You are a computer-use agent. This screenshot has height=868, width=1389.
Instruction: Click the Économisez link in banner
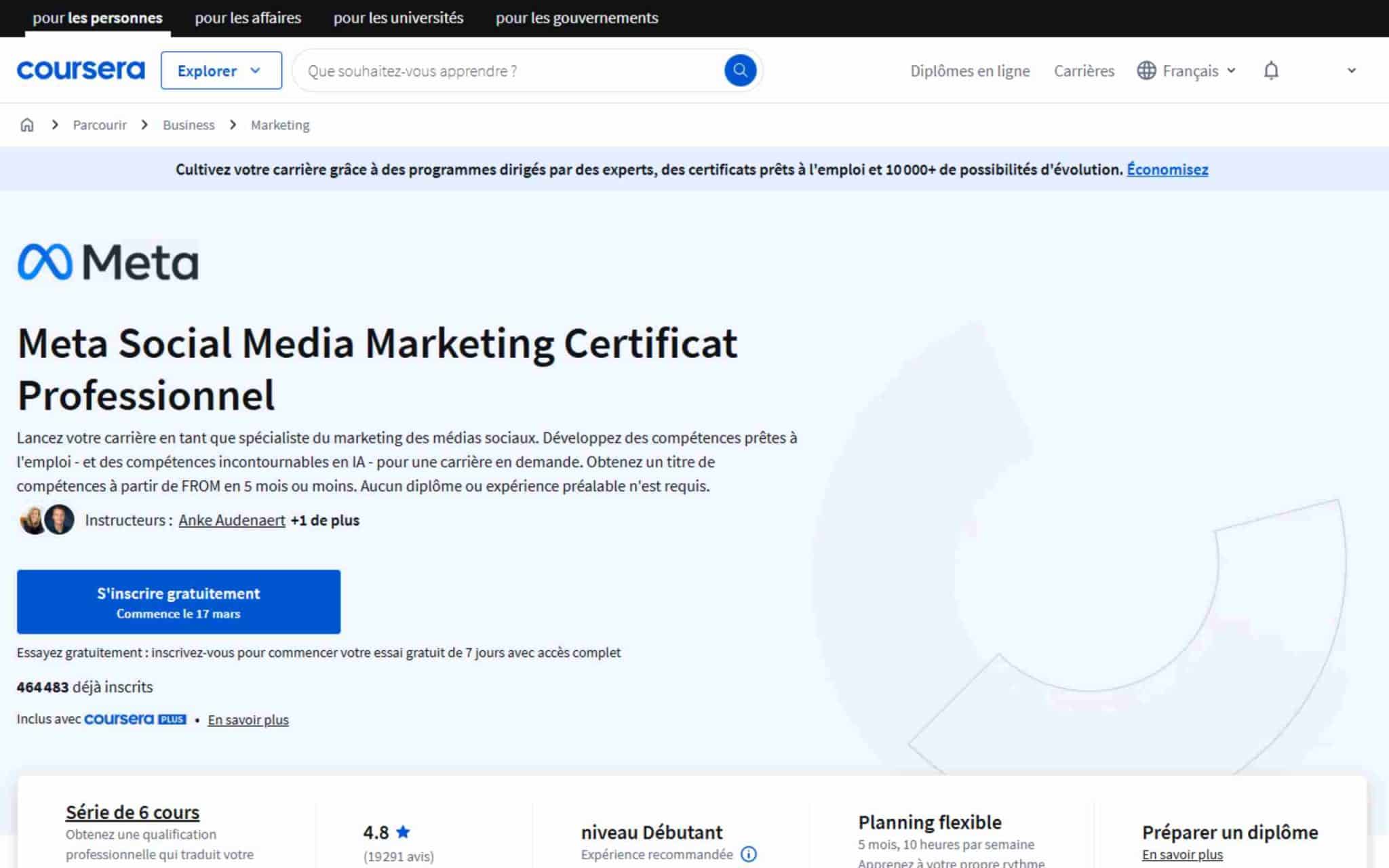pyautogui.click(x=1167, y=170)
